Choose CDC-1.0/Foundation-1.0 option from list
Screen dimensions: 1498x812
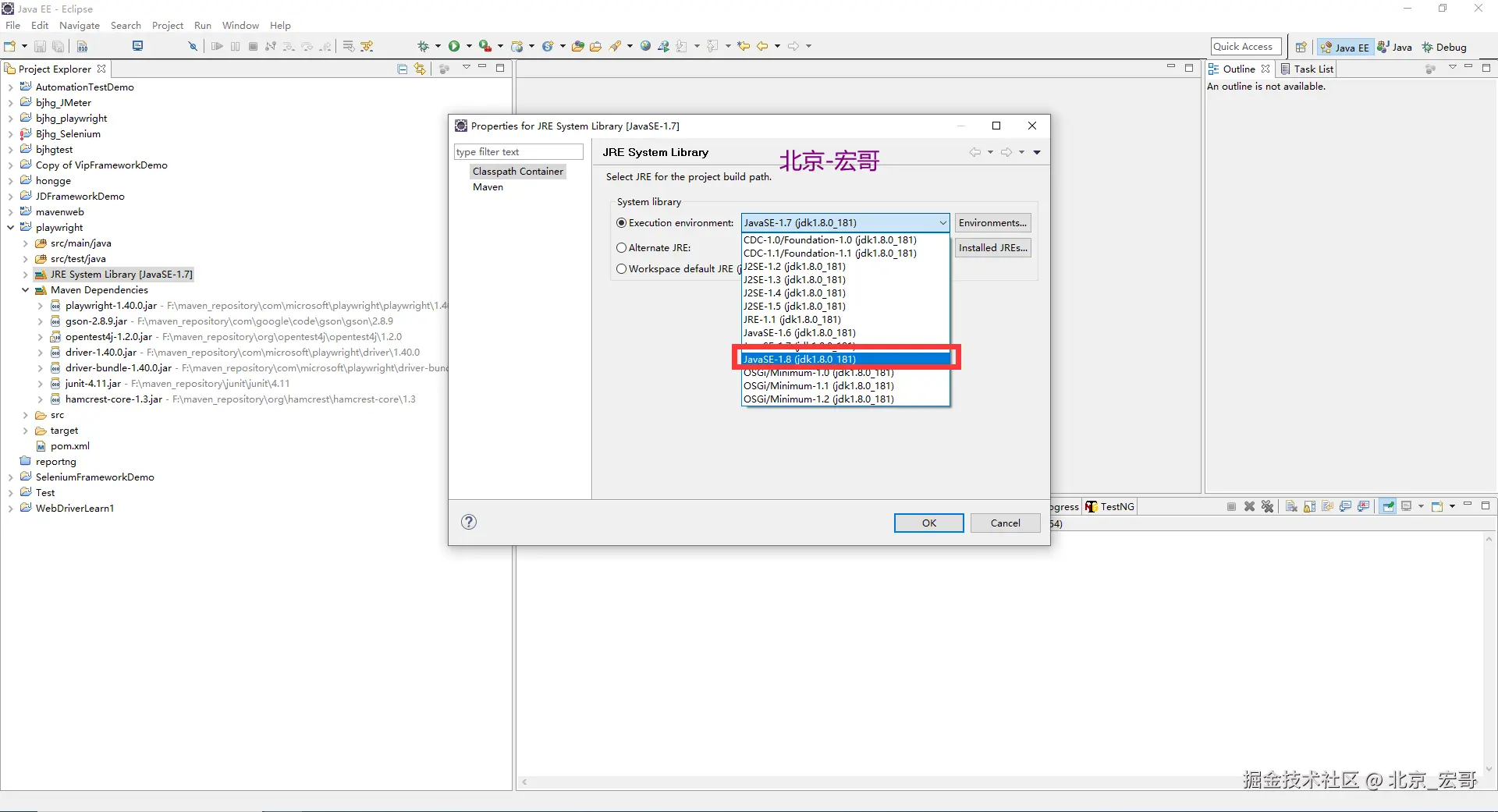846,239
